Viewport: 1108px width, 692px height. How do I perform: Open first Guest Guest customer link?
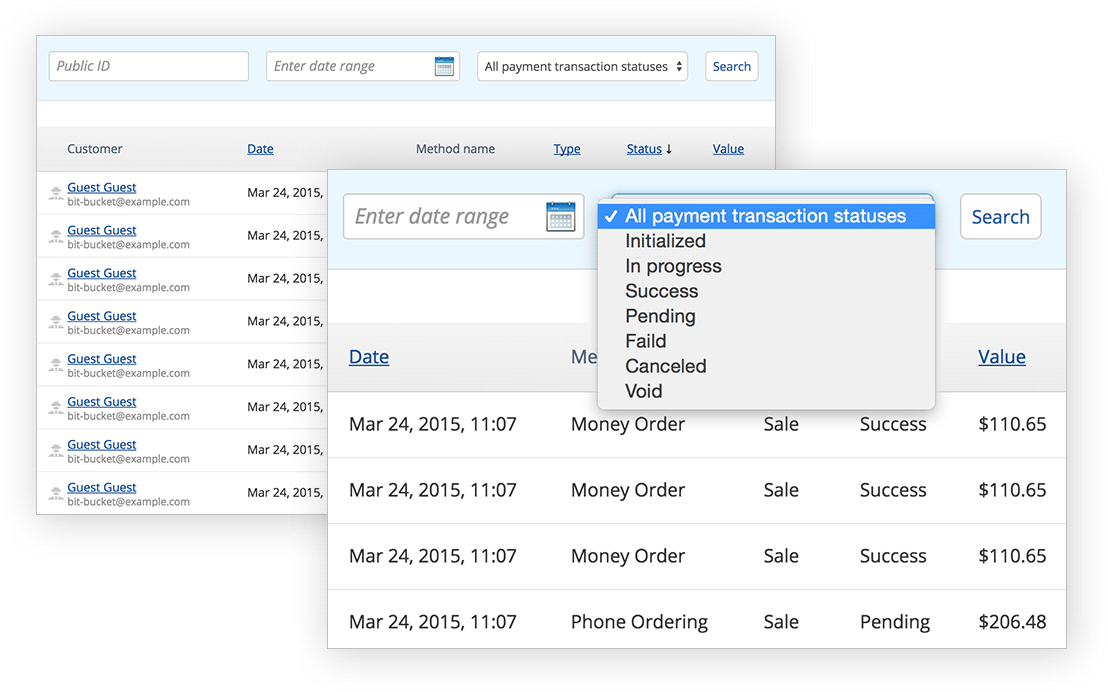[x=101, y=187]
